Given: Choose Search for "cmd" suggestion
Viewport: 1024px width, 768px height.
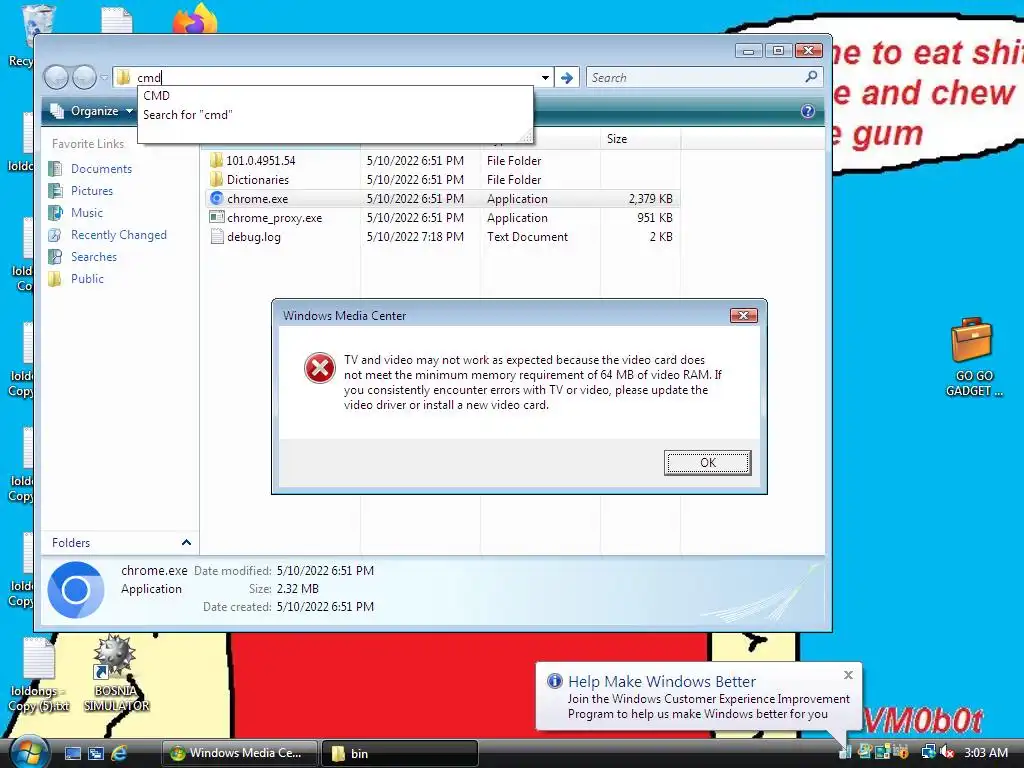Looking at the screenshot, I should (x=335, y=115).
